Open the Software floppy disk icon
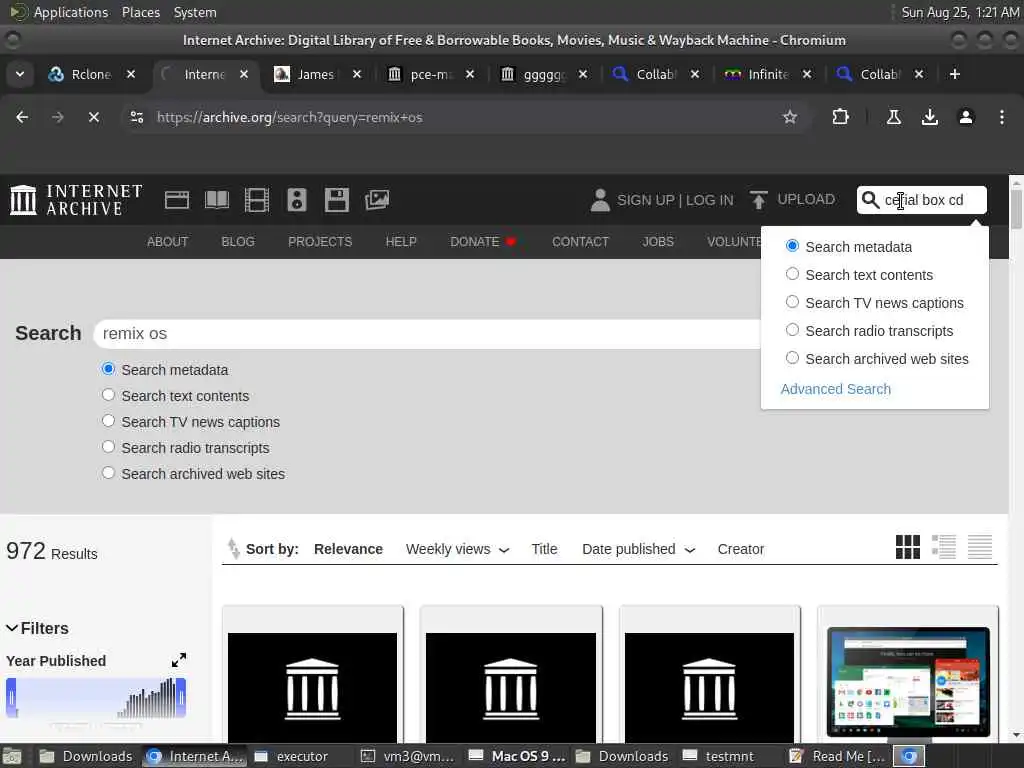1024x768 pixels. coord(337,200)
